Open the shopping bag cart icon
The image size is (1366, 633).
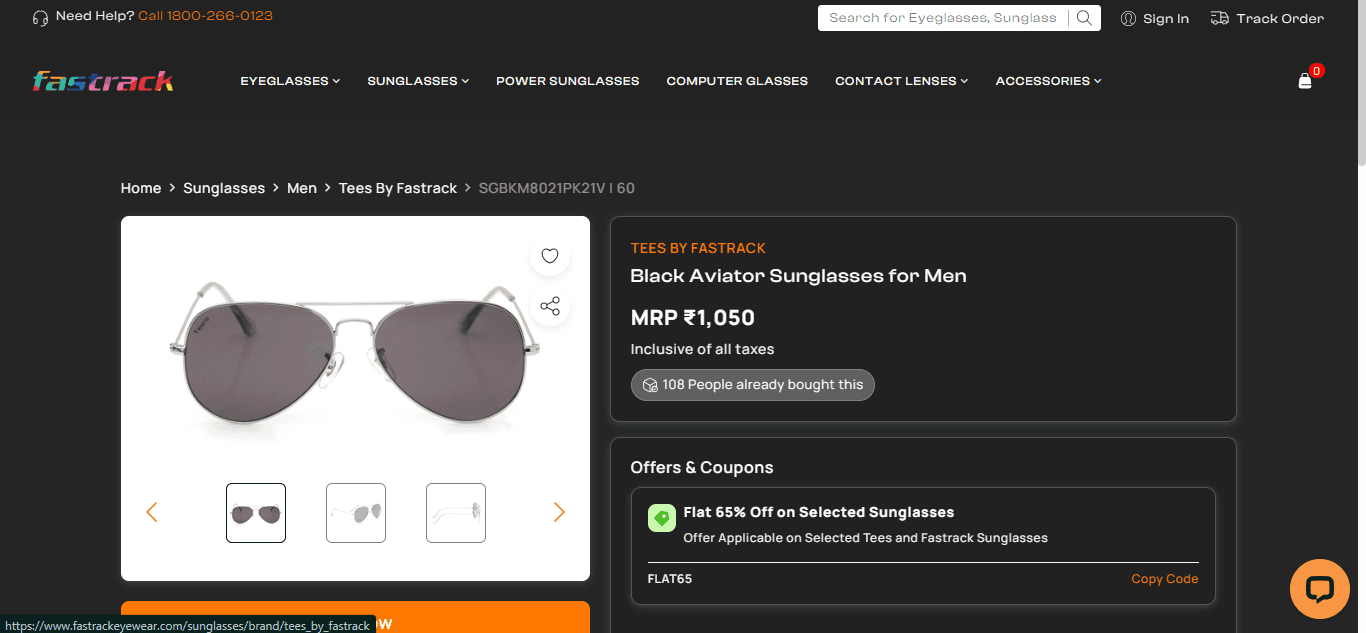(x=1305, y=81)
